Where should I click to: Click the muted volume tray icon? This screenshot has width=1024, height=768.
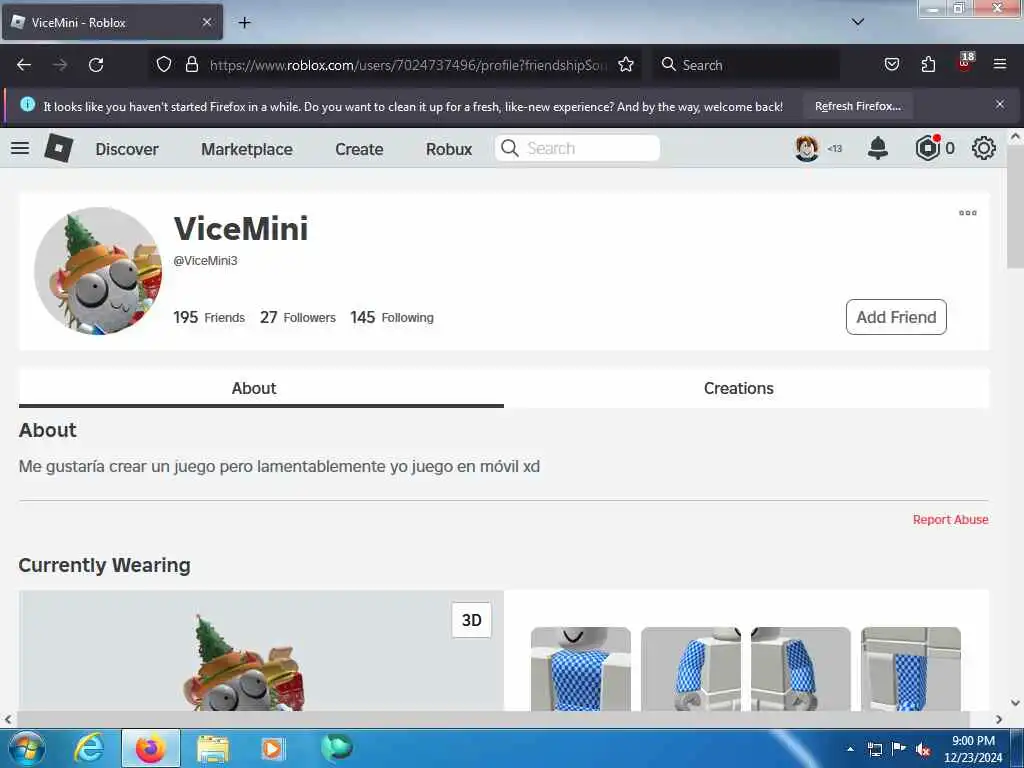click(x=923, y=749)
